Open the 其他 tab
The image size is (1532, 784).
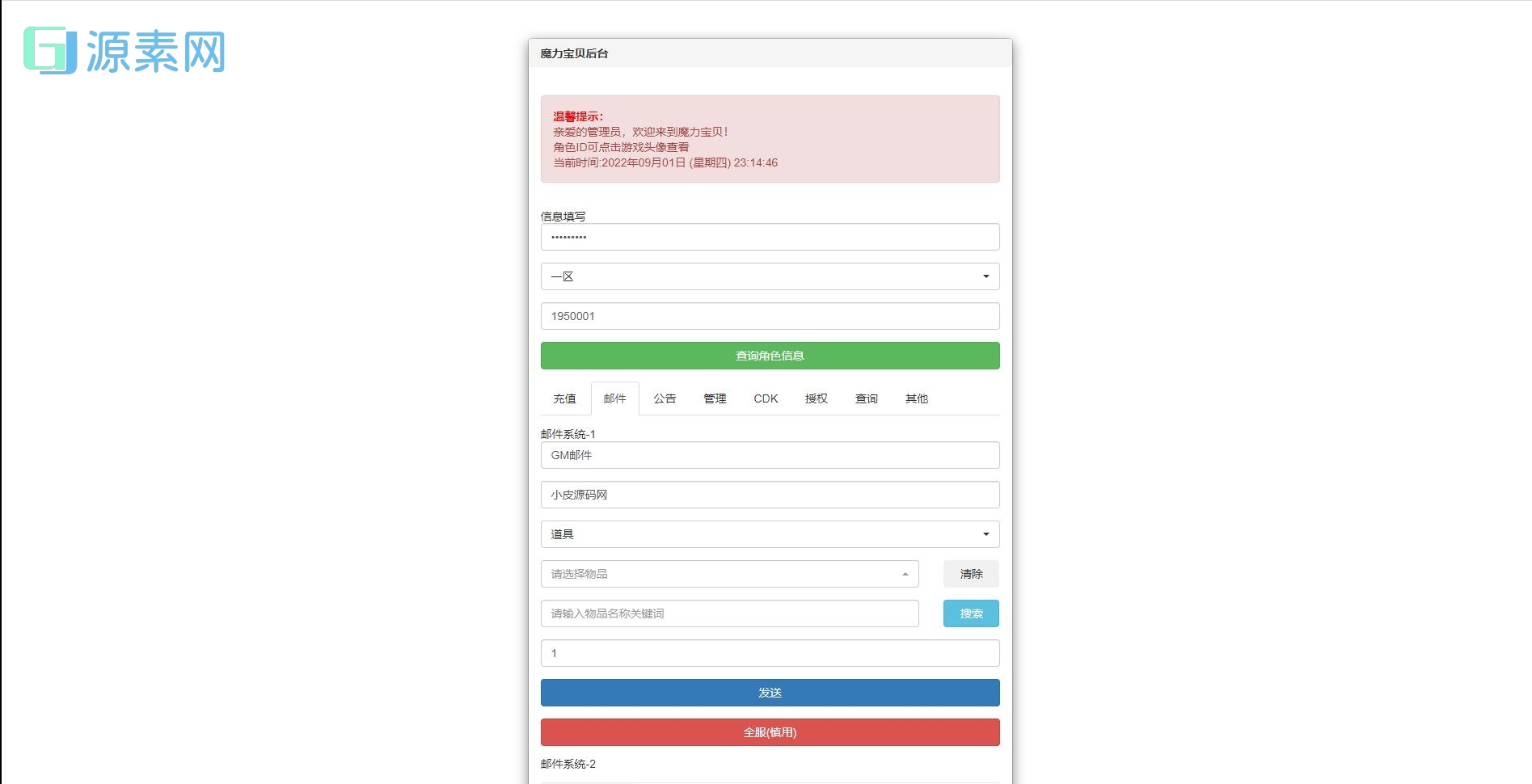[x=916, y=398]
